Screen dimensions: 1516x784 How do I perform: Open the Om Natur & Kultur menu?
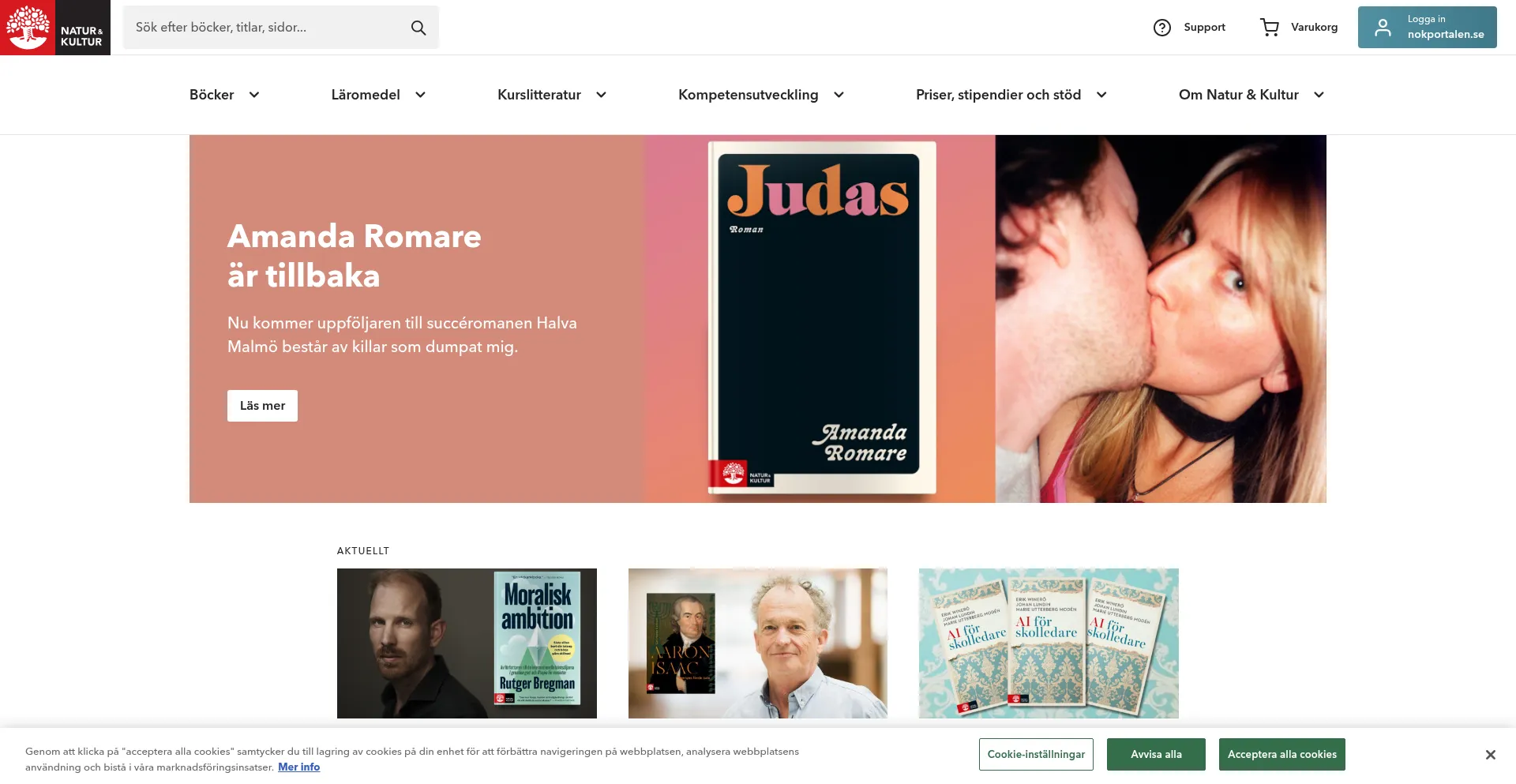(x=1238, y=95)
